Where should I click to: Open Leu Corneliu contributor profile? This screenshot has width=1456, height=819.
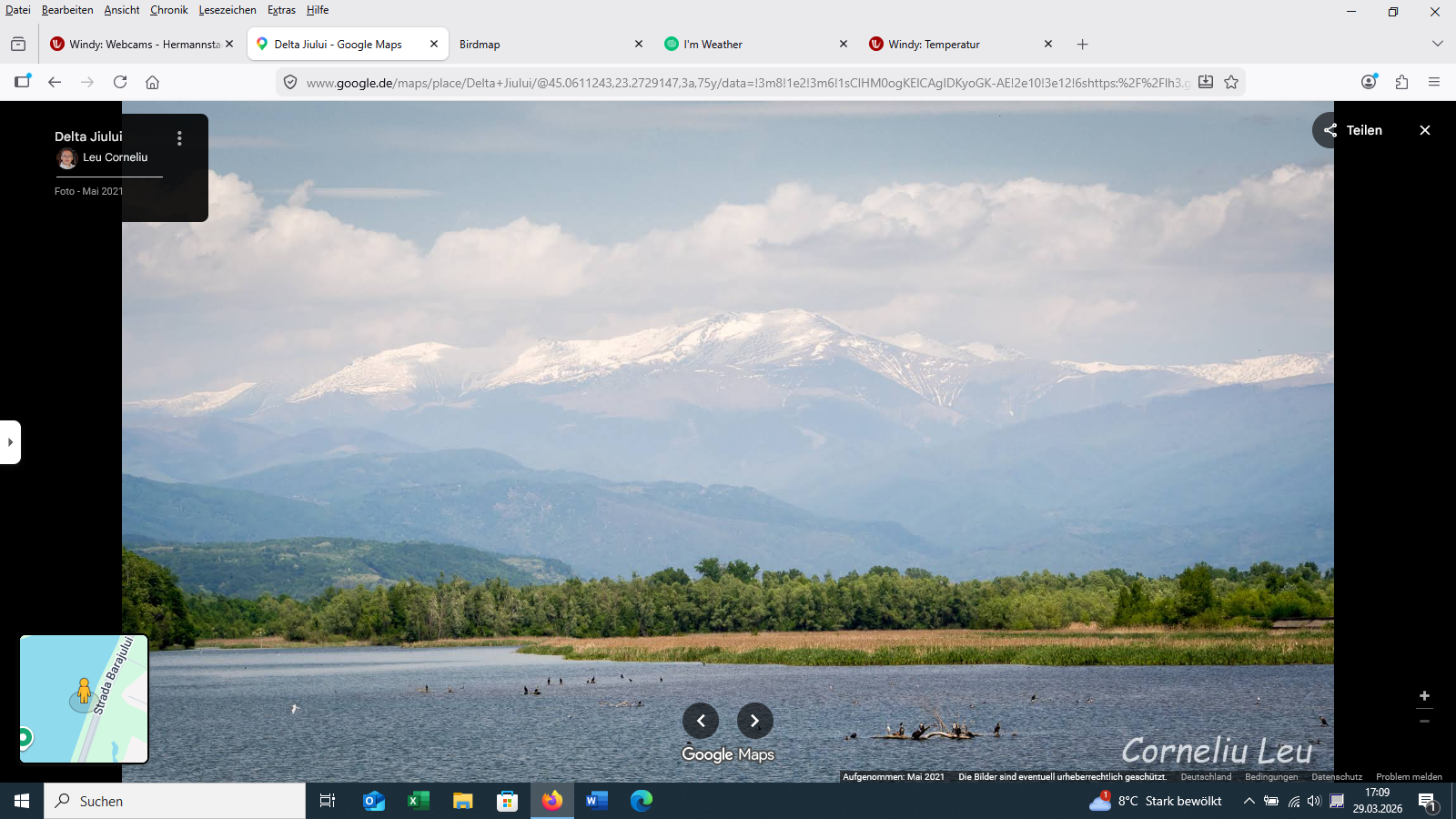point(115,157)
